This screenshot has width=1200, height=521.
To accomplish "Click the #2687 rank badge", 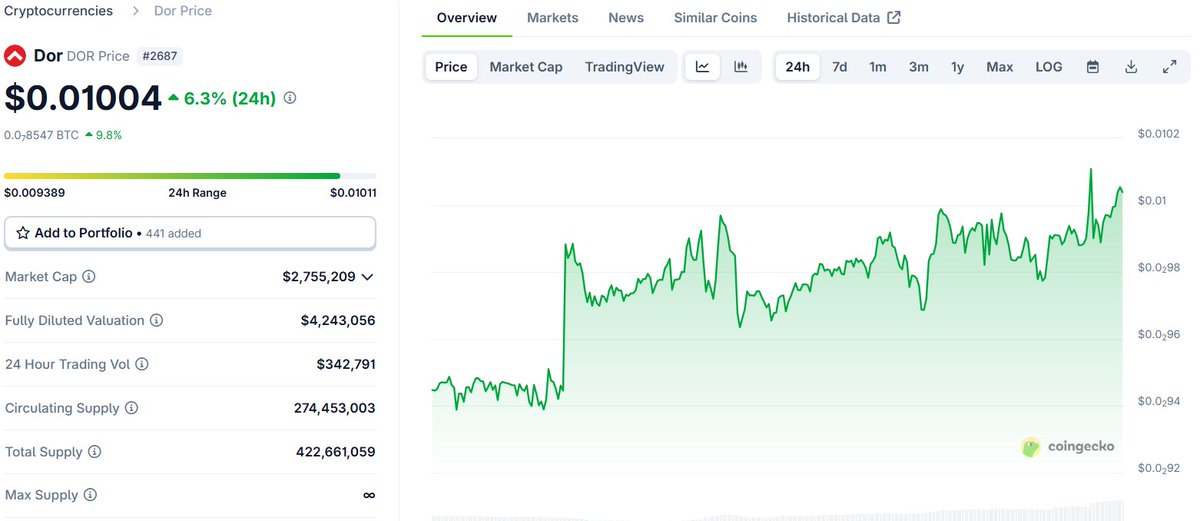I will click(x=160, y=56).
